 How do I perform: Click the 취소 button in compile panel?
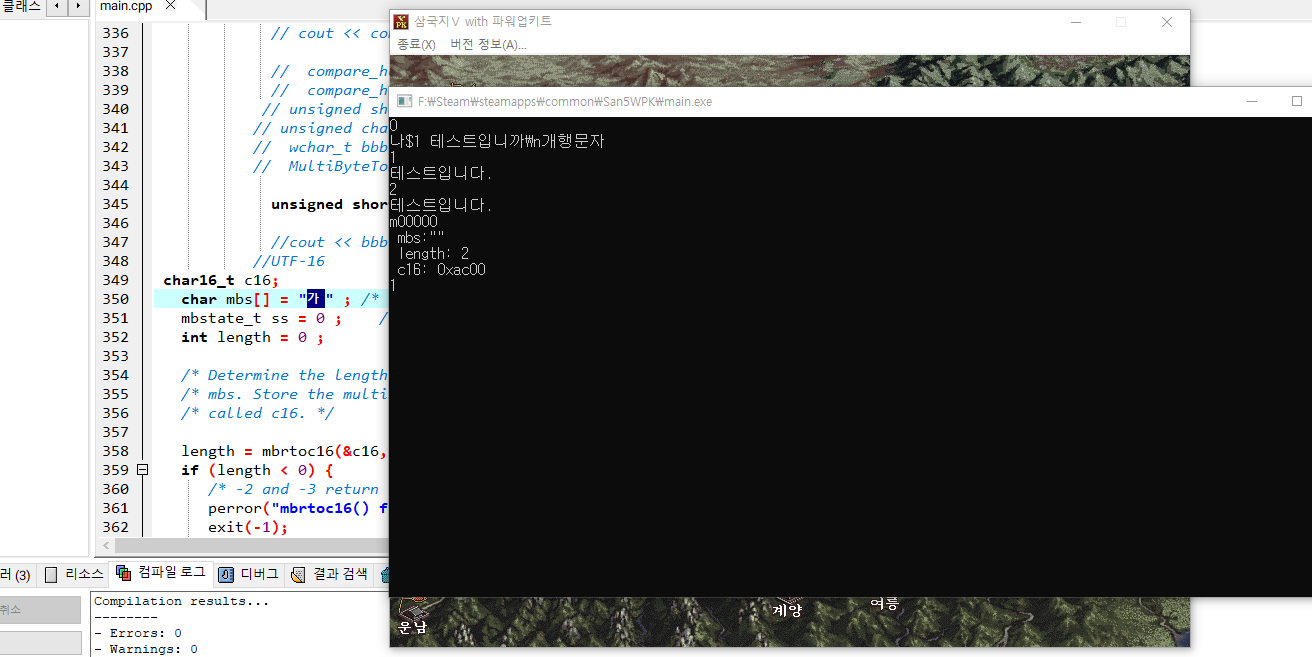click(40, 609)
